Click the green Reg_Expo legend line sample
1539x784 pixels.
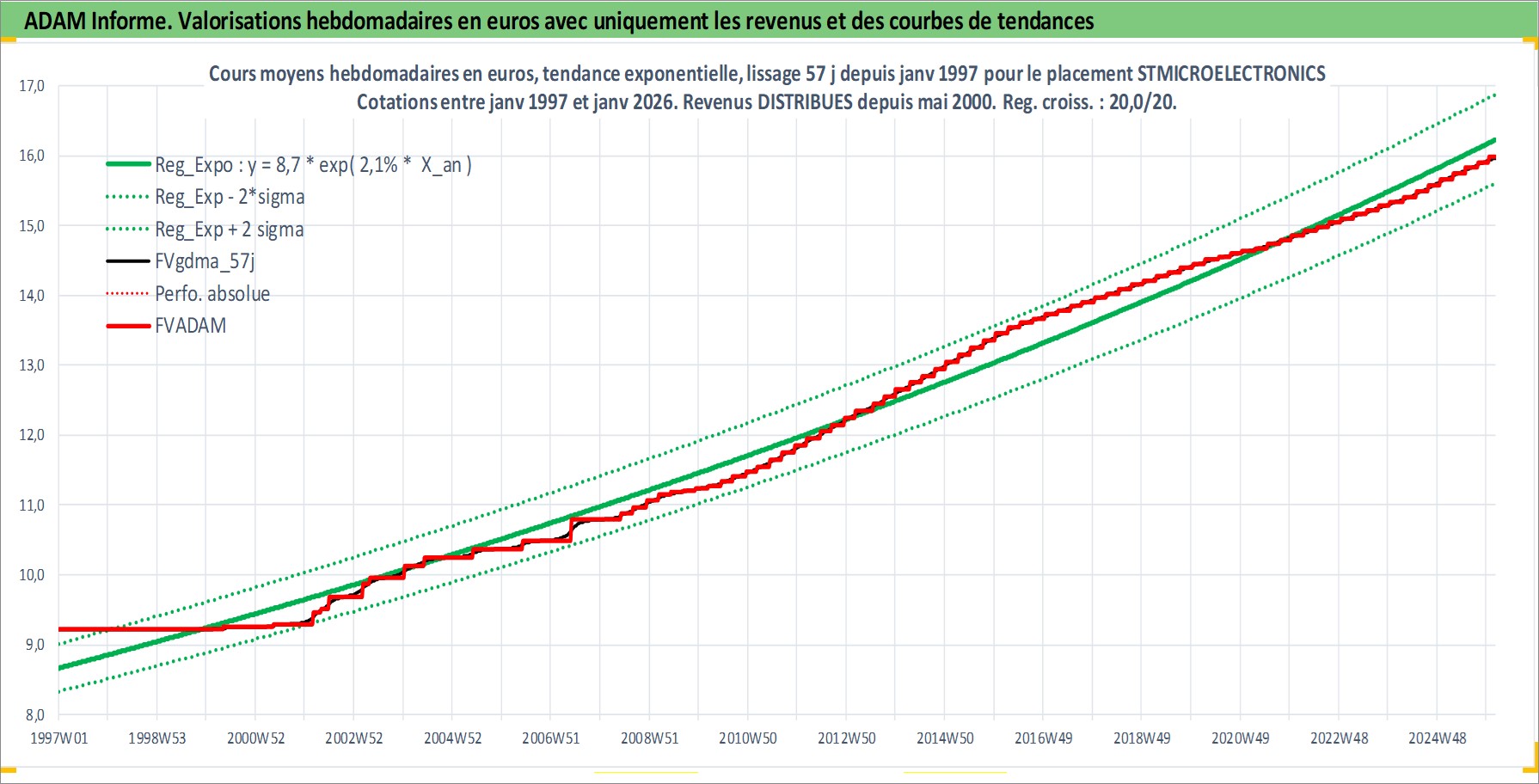(x=129, y=164)
